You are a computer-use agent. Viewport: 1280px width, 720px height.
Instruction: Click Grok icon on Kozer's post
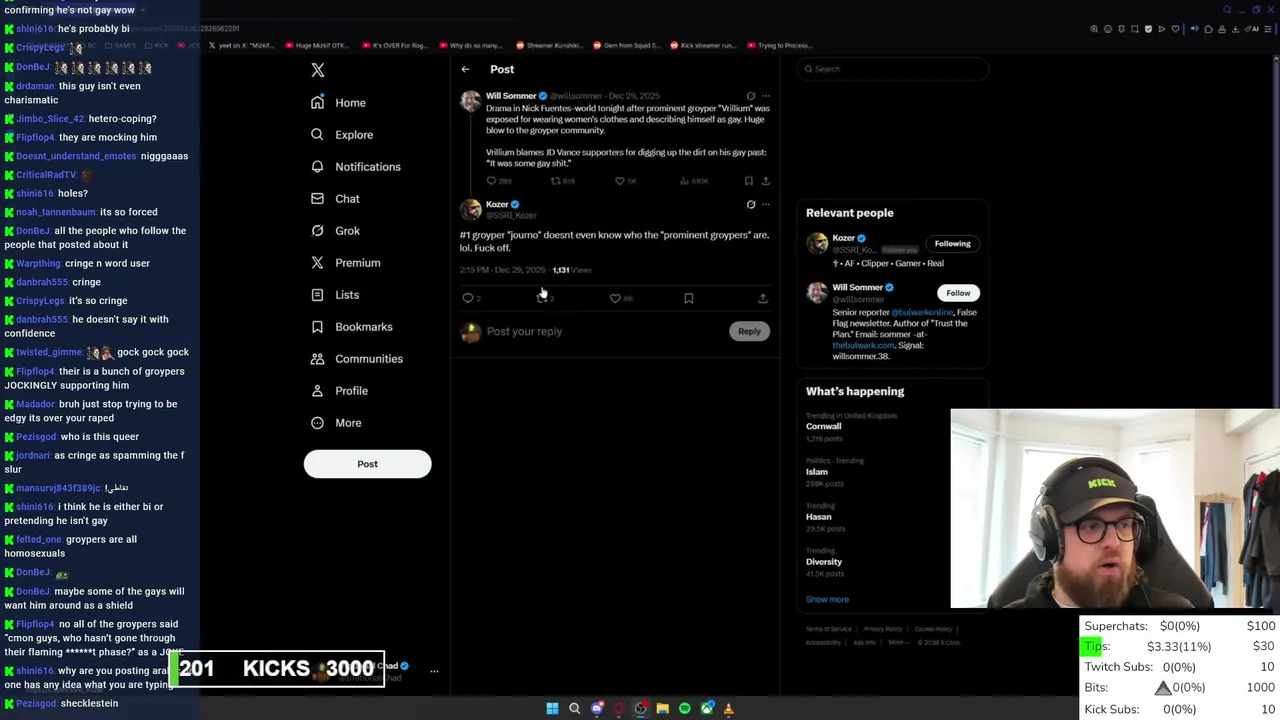[751, 204]
